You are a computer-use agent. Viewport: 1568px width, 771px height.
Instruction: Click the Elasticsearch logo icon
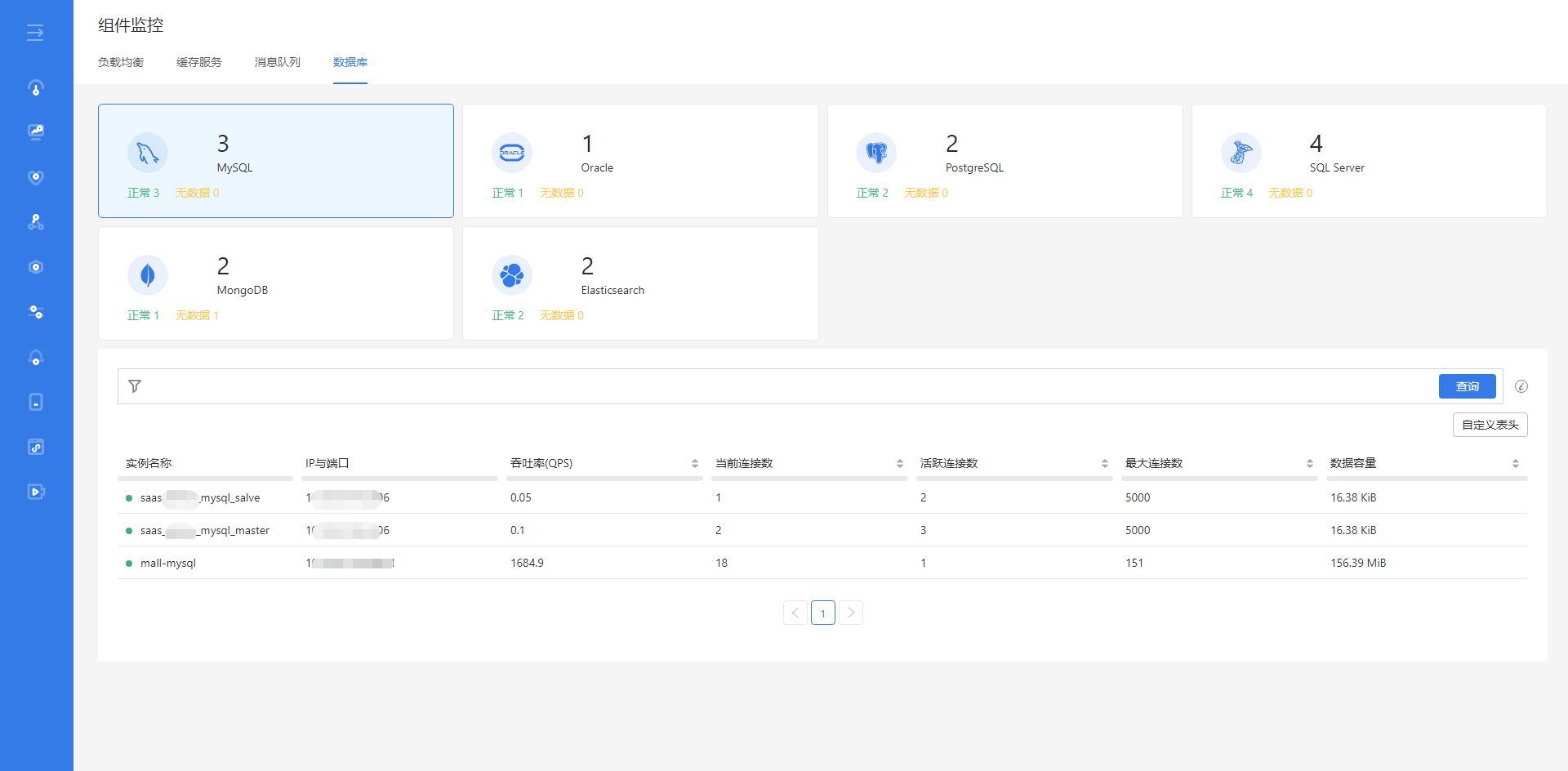click(x=512, y=275)
